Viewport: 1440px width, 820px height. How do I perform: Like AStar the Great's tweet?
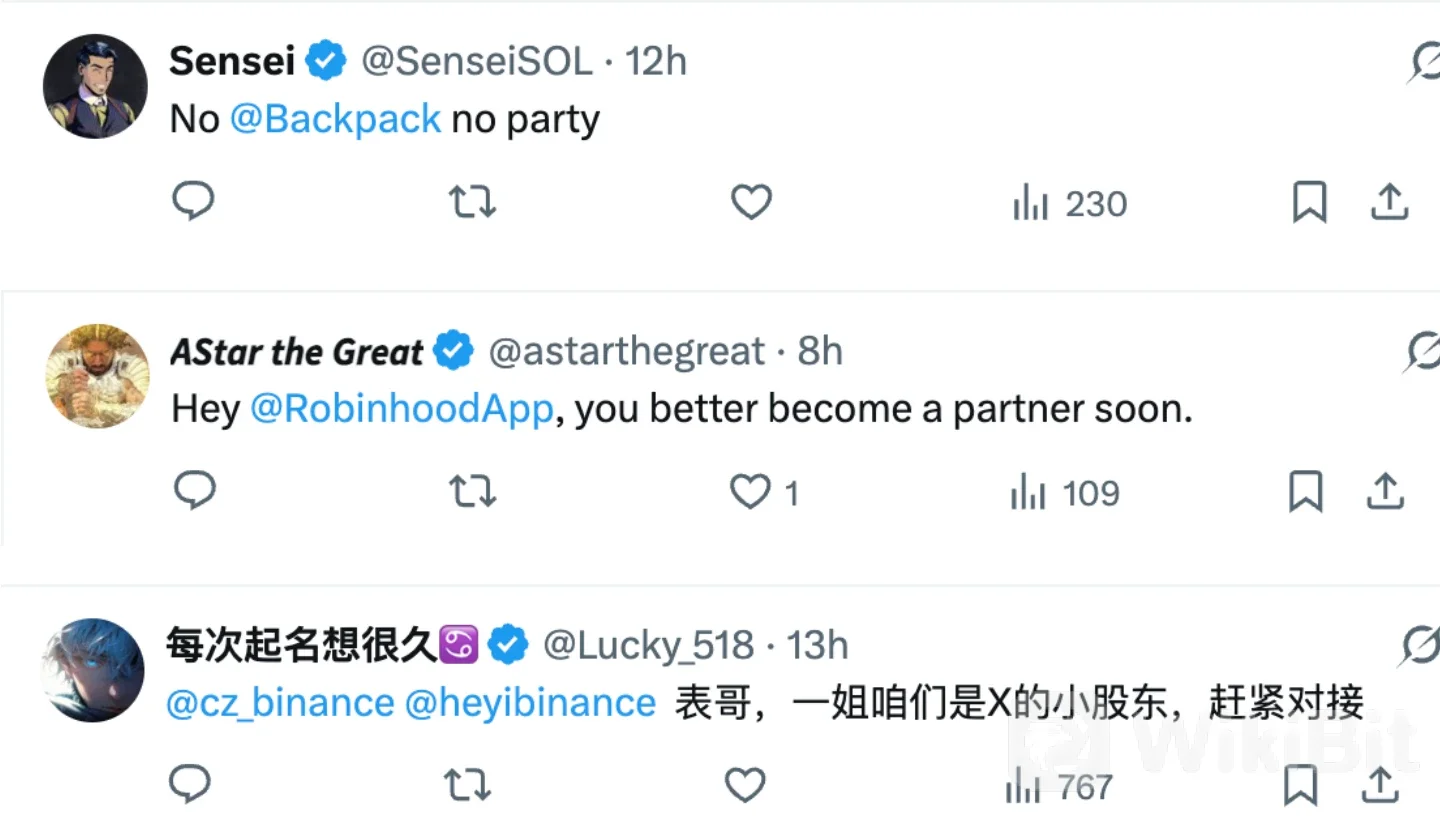click(749, 492)
